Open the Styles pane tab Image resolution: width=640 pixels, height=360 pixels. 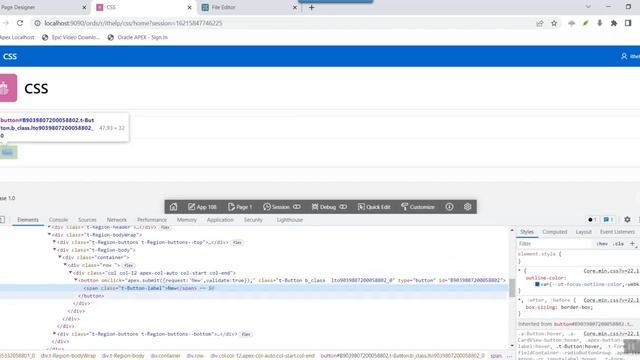(527, 232)
